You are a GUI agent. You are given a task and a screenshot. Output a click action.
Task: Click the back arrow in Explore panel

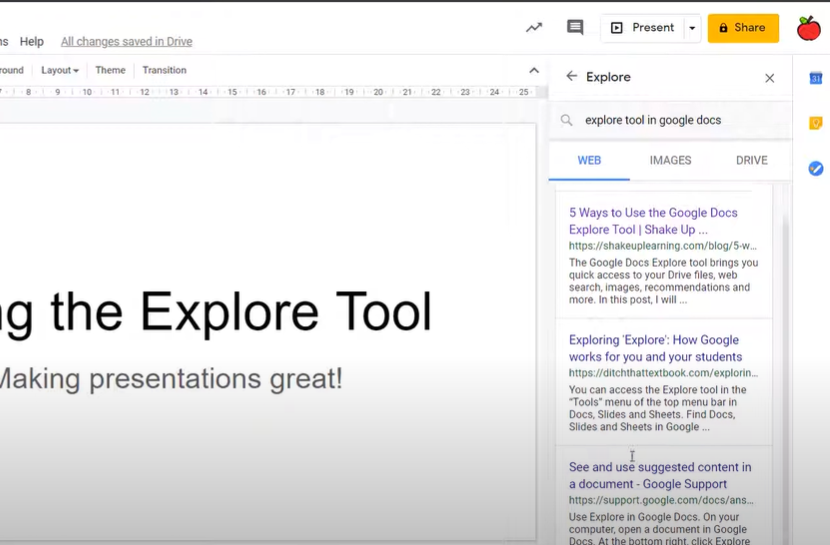coord(571,77)
